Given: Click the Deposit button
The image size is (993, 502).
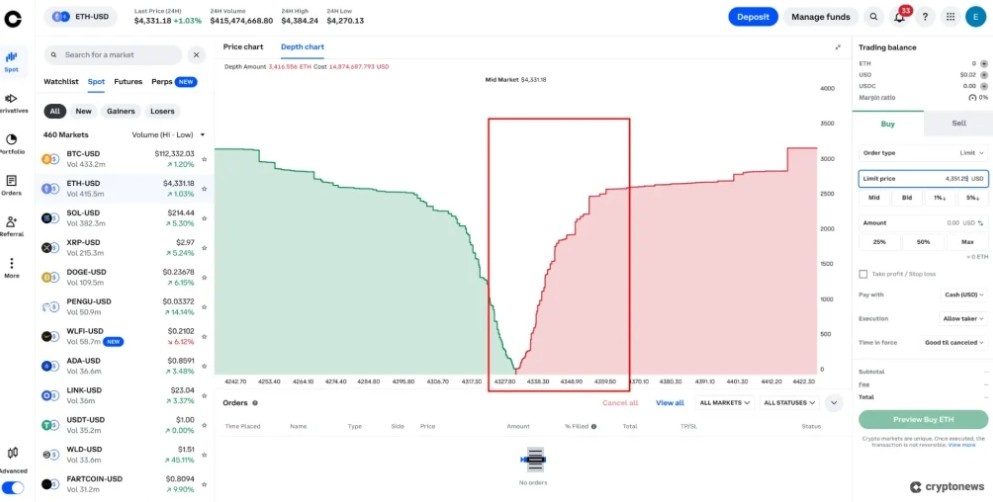Looking at the screenshot, I should (753, 17).
